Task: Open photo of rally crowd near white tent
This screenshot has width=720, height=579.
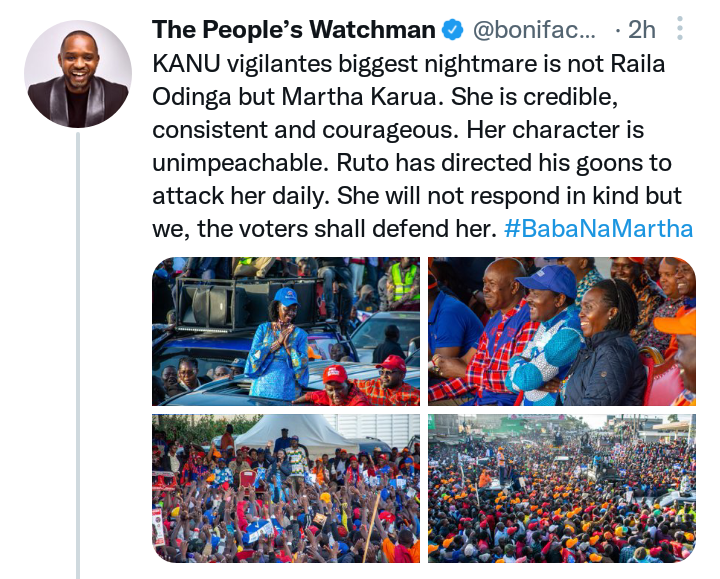Action: (x=286, y=488)
